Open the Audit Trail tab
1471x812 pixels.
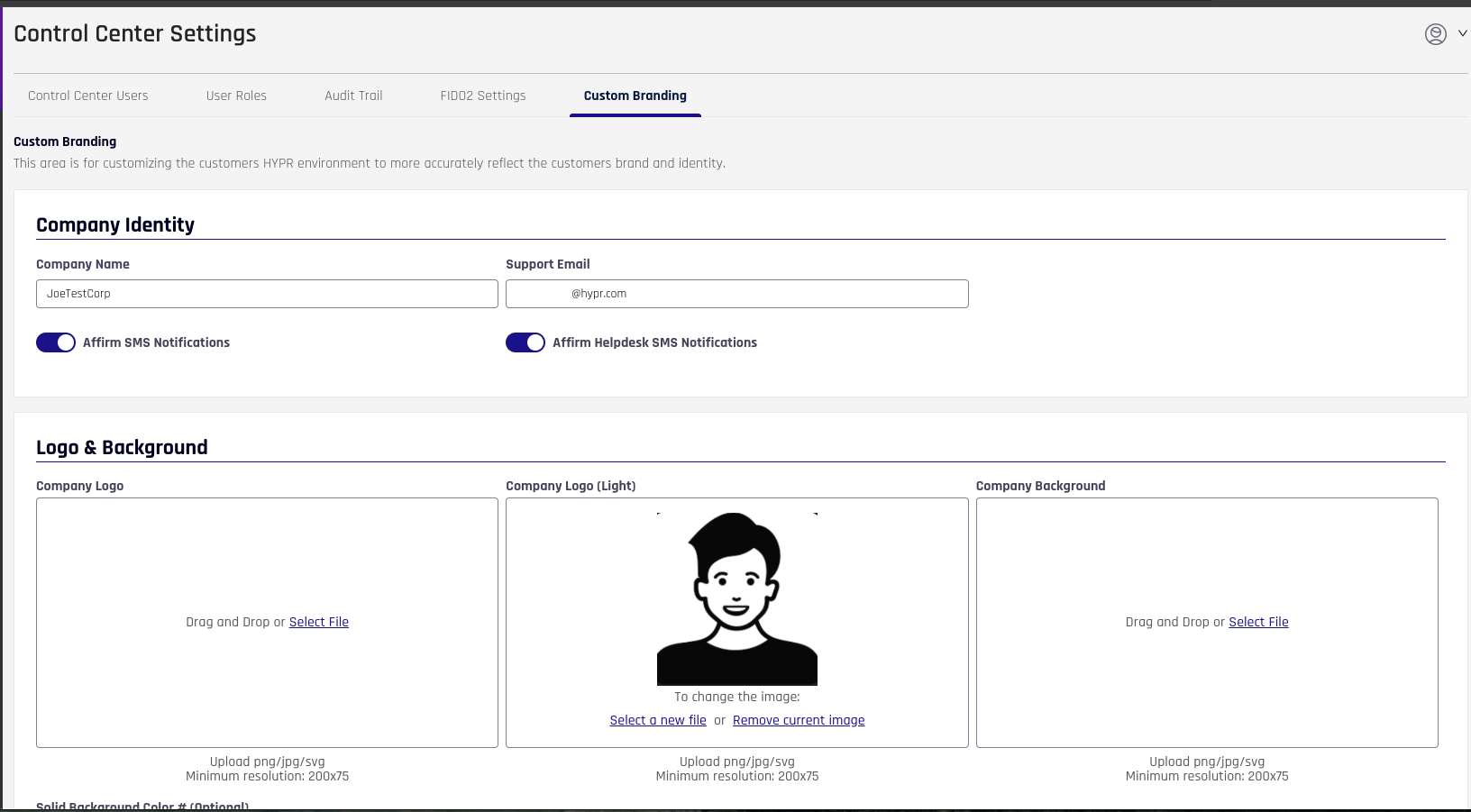(353, 96)
